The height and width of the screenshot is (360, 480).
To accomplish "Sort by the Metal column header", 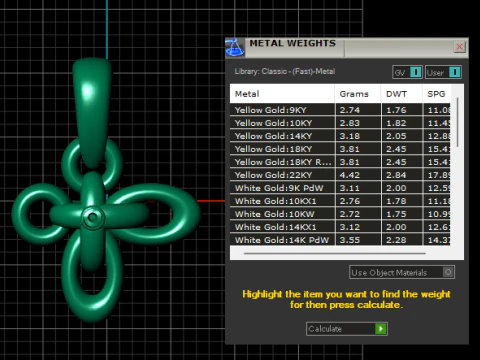I will pos(282,94).
